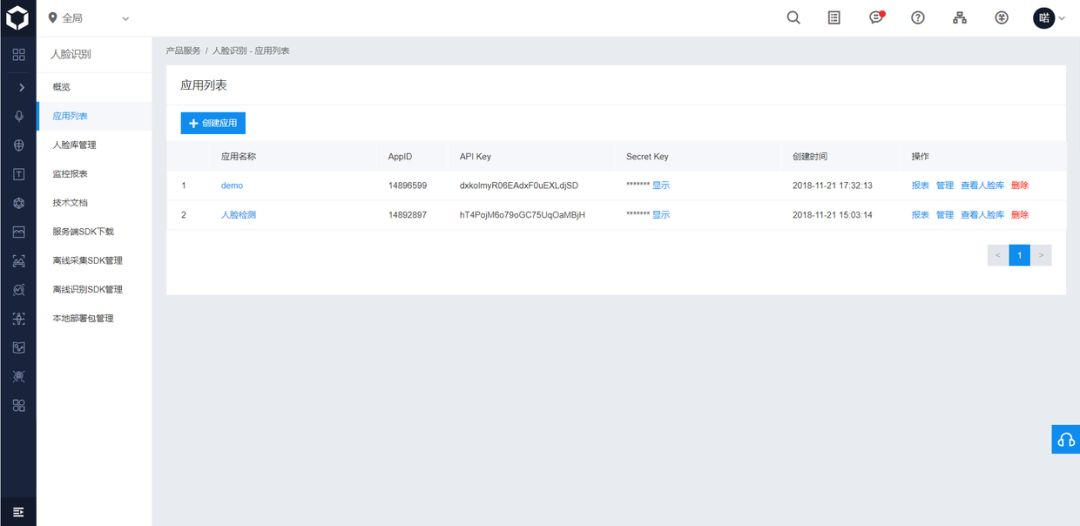Open the bug-shaped icon in the sidebar
This screenshot has width=1080, height=526.
point(19,377)
